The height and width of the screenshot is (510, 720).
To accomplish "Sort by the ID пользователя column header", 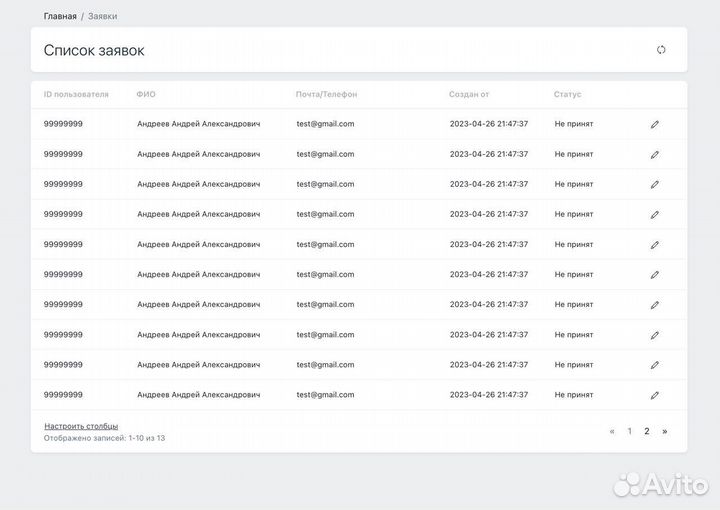I will coord(76,94).
